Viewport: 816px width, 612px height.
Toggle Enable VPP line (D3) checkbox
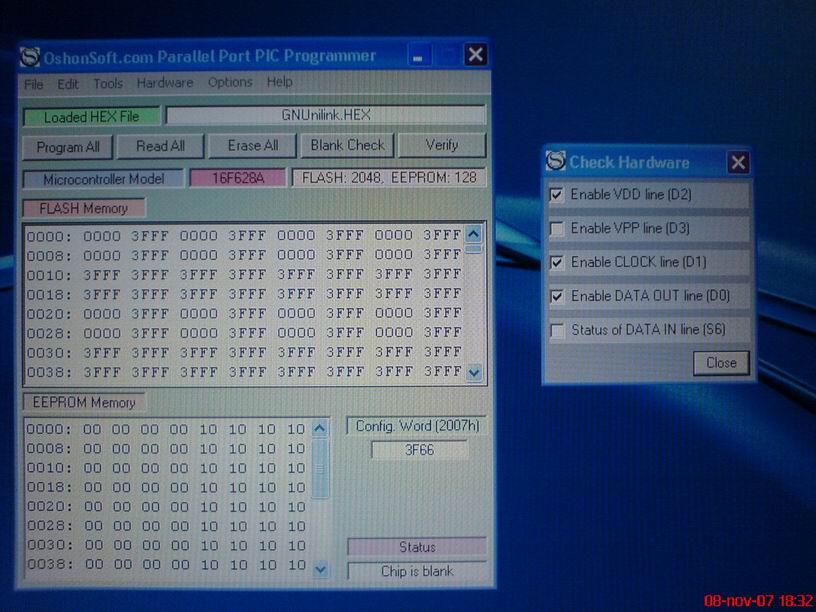click(x=556, y=228)
